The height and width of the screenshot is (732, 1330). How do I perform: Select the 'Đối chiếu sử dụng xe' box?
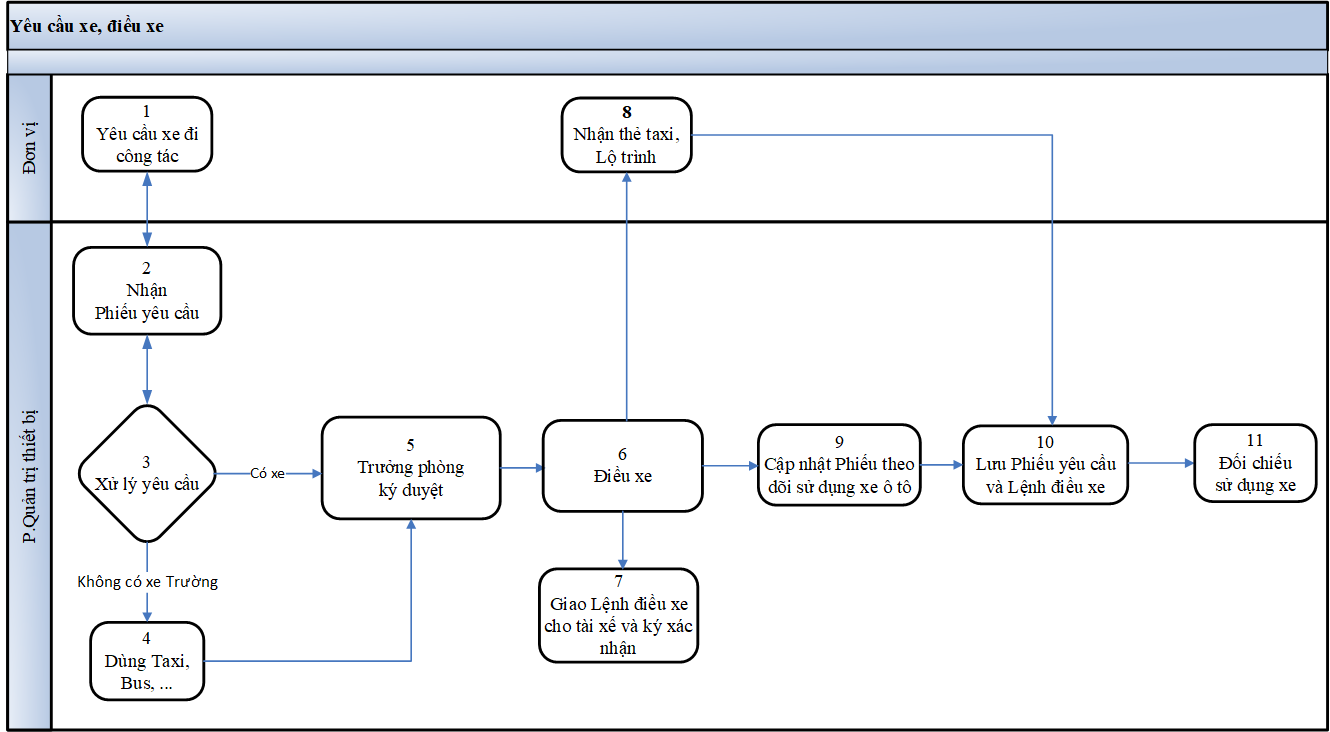coord(1255,463)
